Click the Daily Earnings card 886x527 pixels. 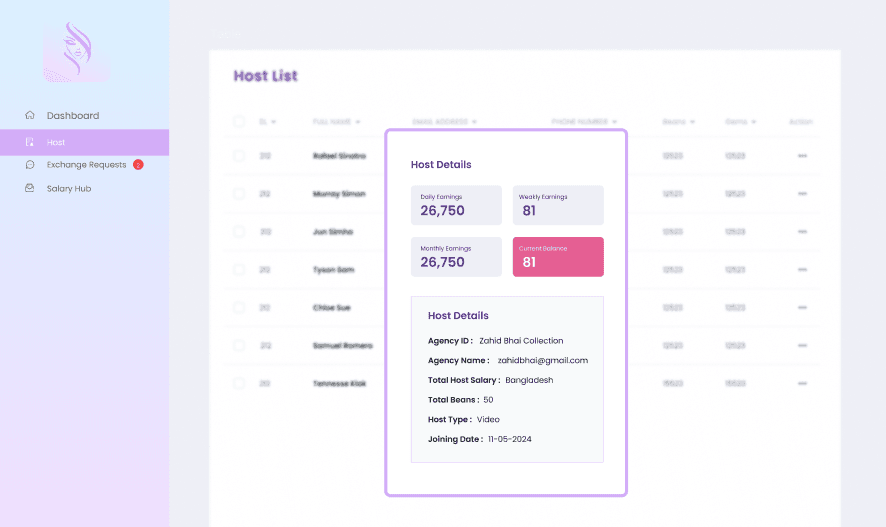456,205
